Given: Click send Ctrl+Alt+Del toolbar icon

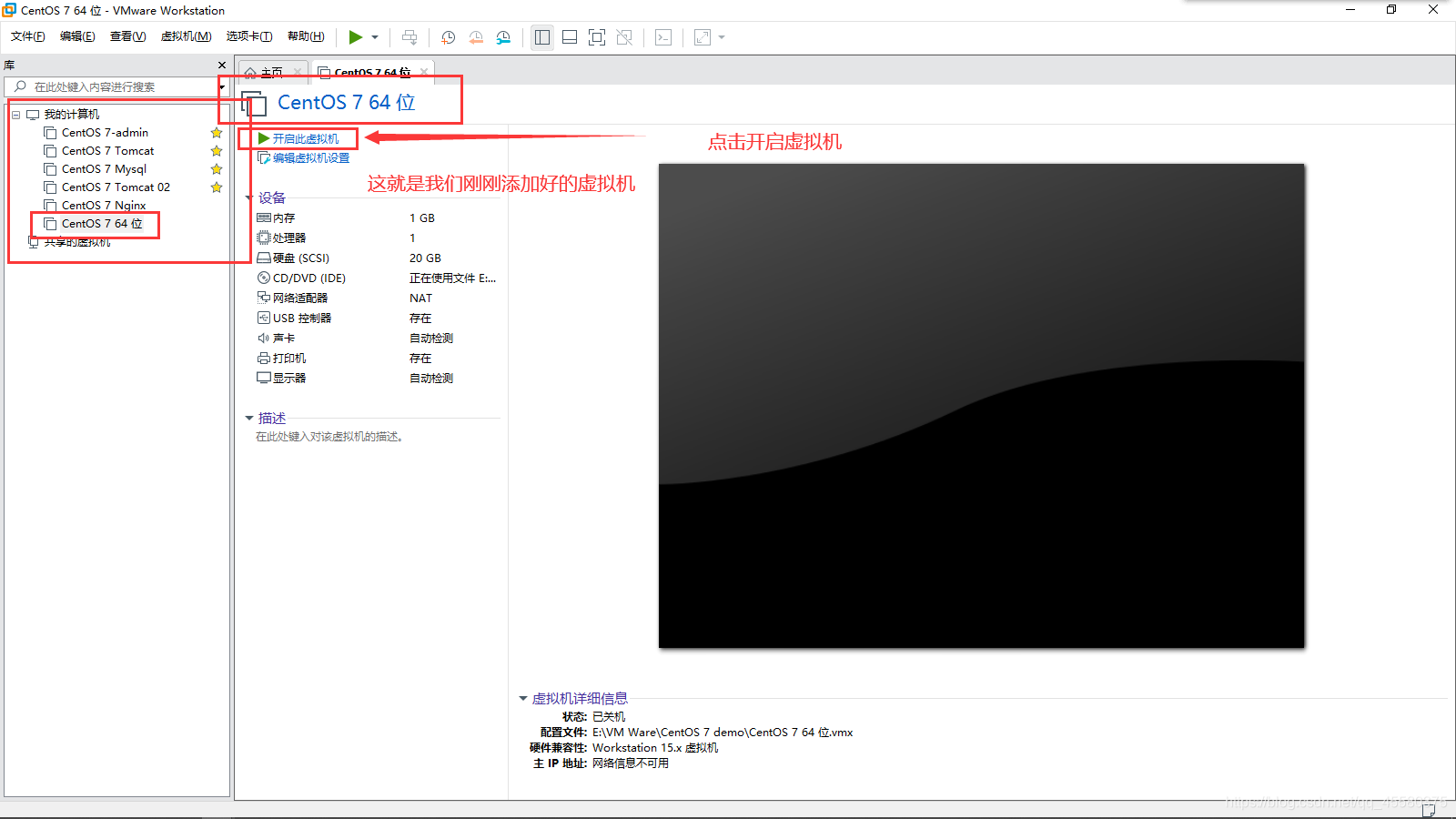Looking at the screenshot, I should coord(409,37).
